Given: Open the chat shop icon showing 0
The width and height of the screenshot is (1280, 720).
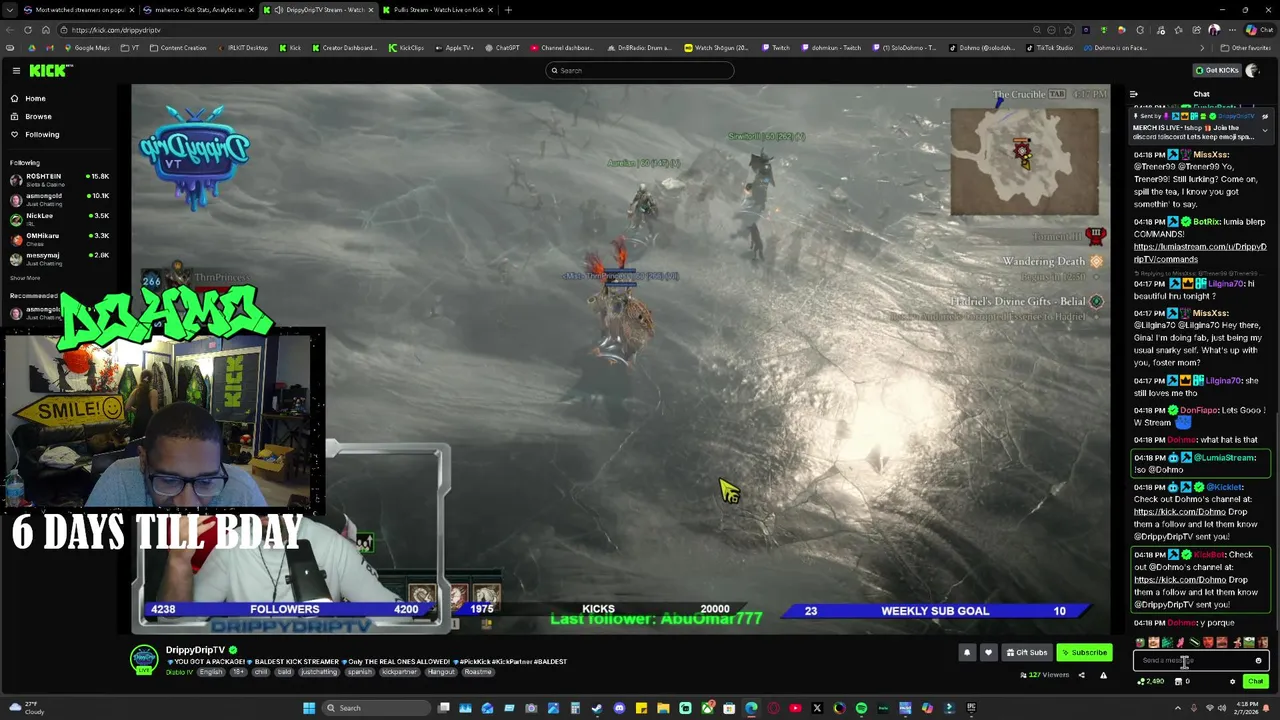Looking at the screenshot, I should (1181, 682).
